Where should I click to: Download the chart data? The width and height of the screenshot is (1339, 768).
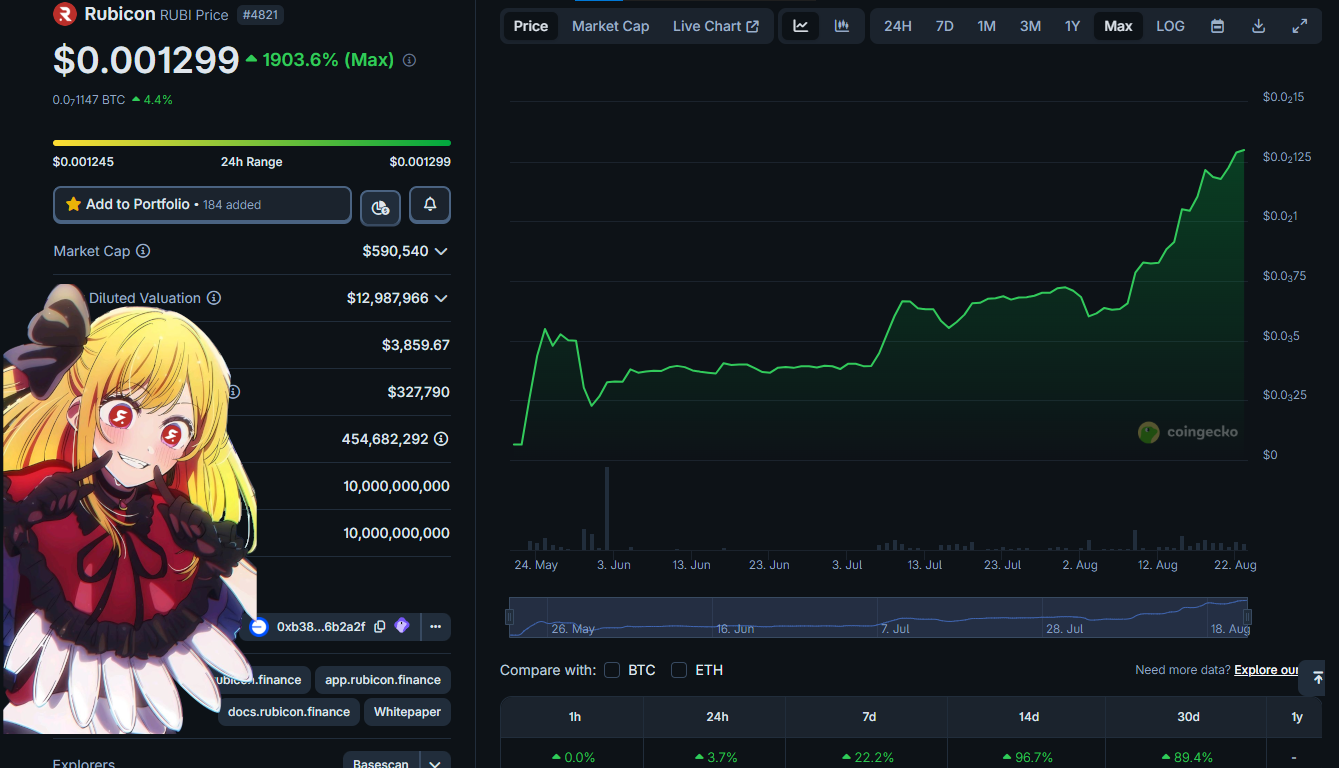coord(1258,26)
